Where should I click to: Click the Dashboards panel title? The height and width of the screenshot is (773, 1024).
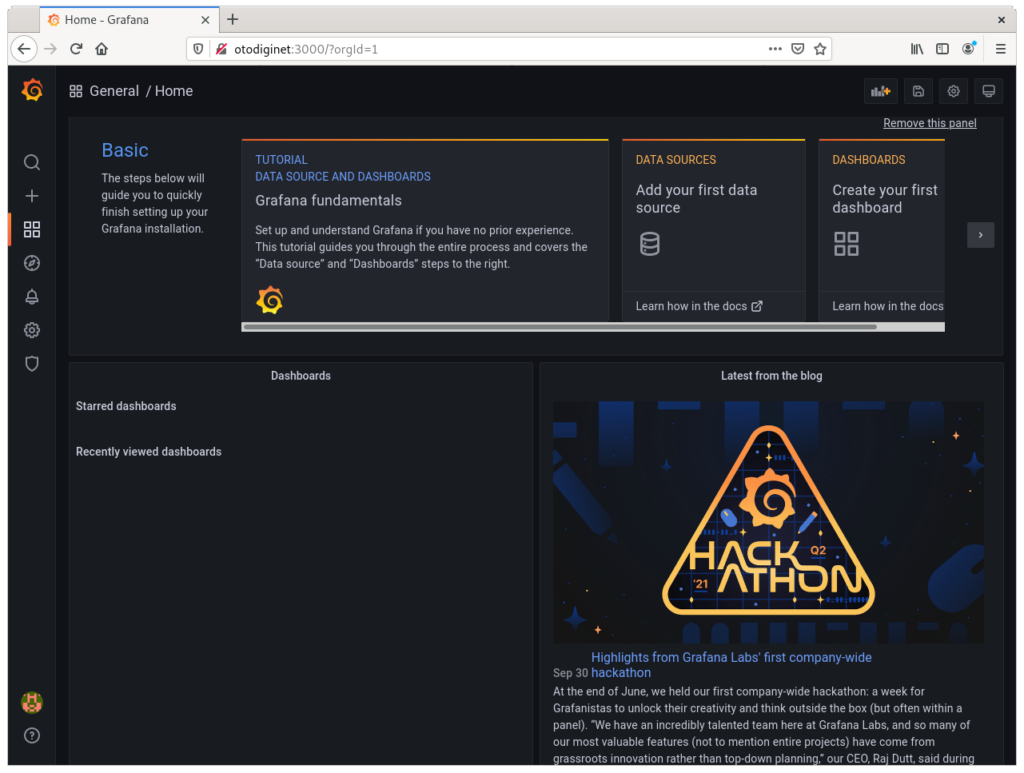[300, 375]
